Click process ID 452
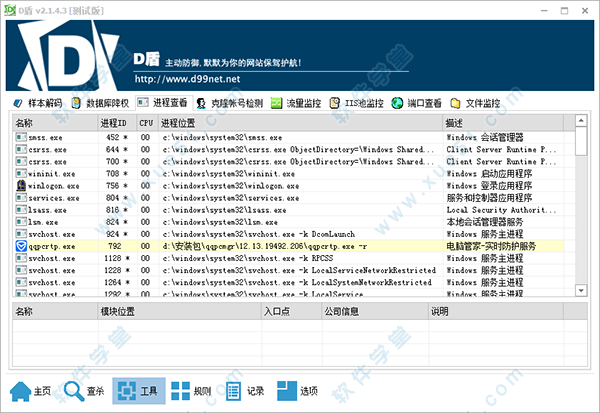Image resolution: width=600 pixels, height=413 pixels. [112, 137]
